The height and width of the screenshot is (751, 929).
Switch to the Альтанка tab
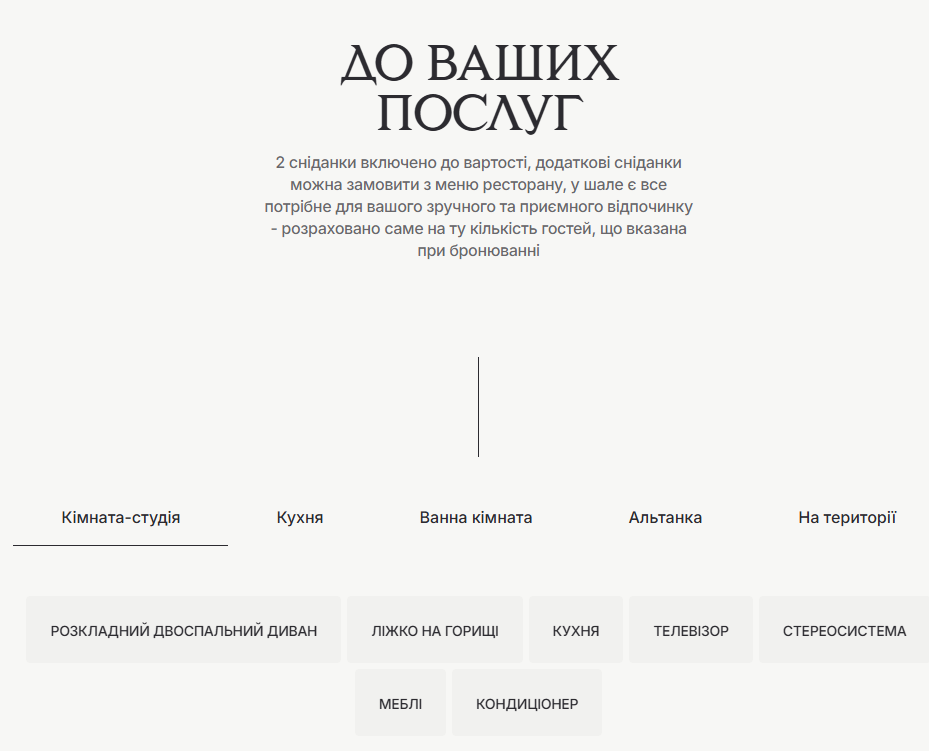click(x=665, y=518)
